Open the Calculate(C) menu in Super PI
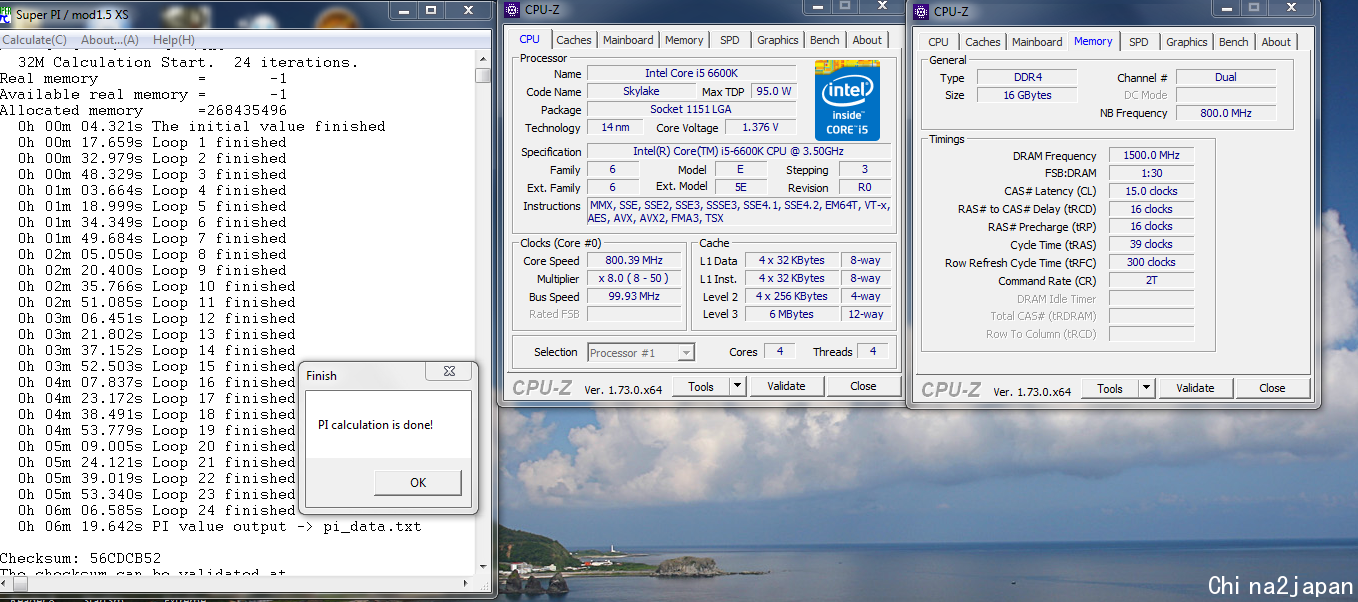 (35, 40)
